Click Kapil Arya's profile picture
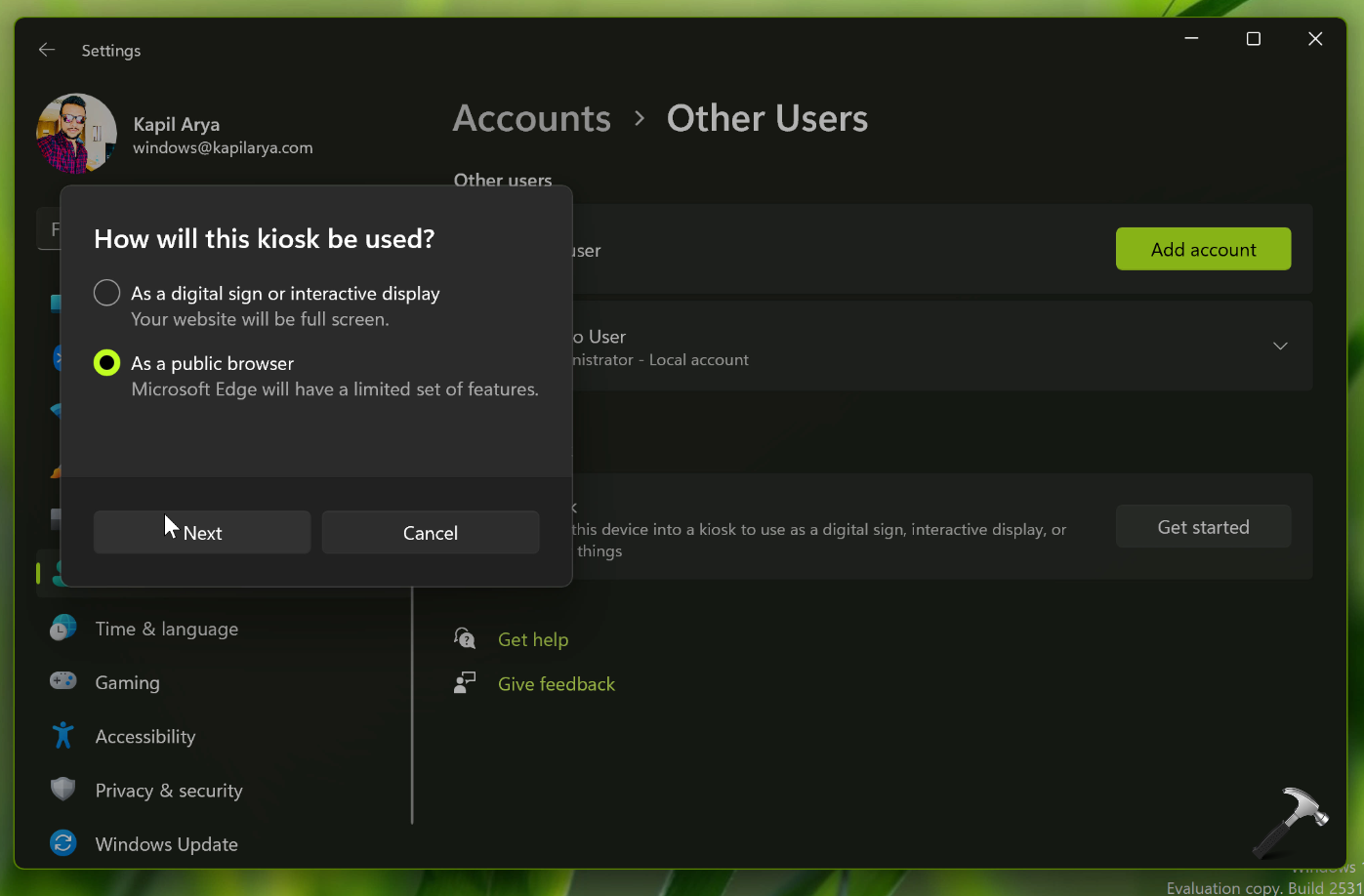The width and height of the screenshot is (1364, 896). (76, 134)
